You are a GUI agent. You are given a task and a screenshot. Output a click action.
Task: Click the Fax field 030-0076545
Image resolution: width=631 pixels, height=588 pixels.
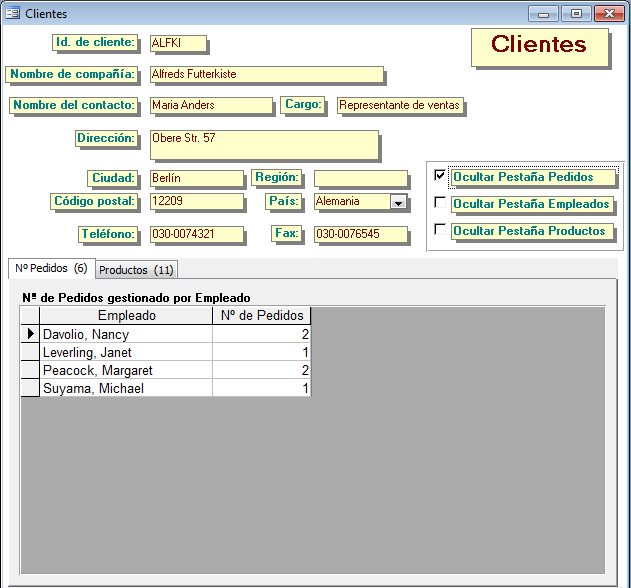(361, 234)
